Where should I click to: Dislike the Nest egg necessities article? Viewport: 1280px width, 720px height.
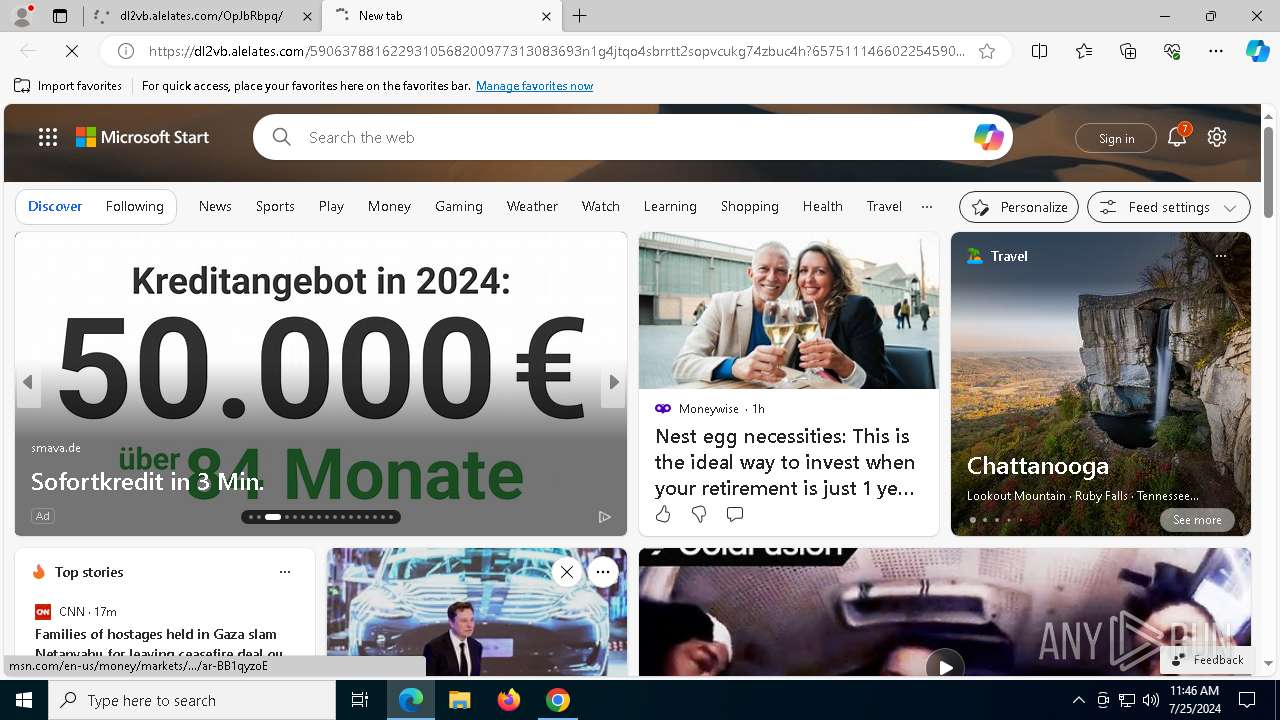(699, 514)
